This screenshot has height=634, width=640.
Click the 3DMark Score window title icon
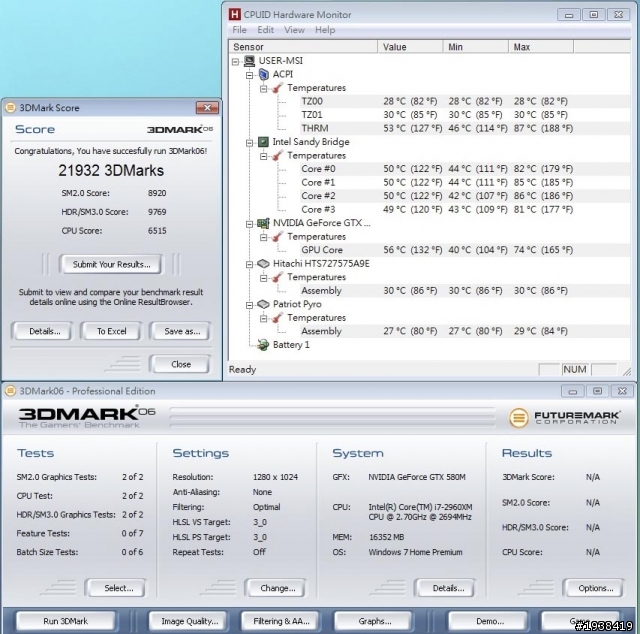point(10,108)
